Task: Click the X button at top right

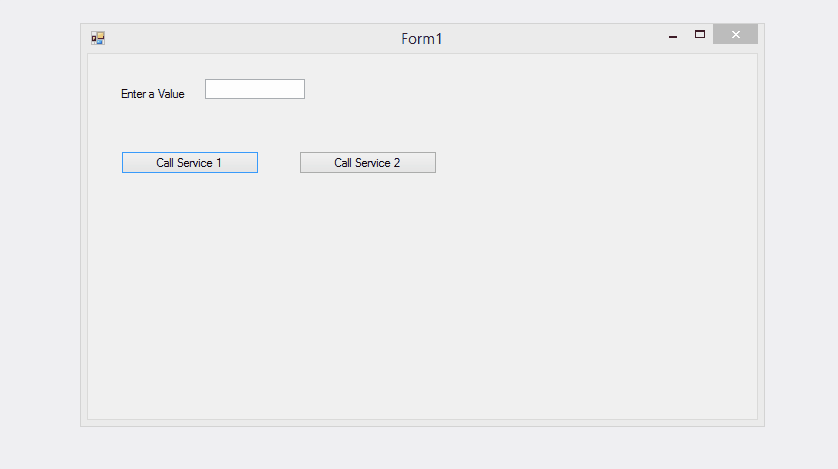Action: (735, 35)
